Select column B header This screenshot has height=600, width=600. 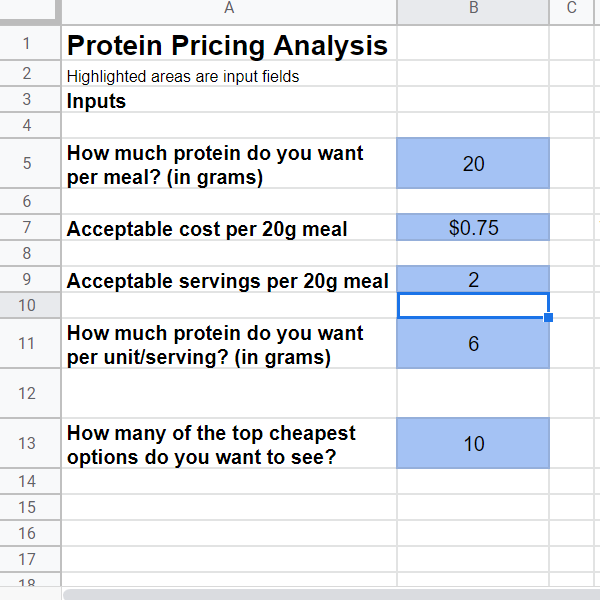473,11
